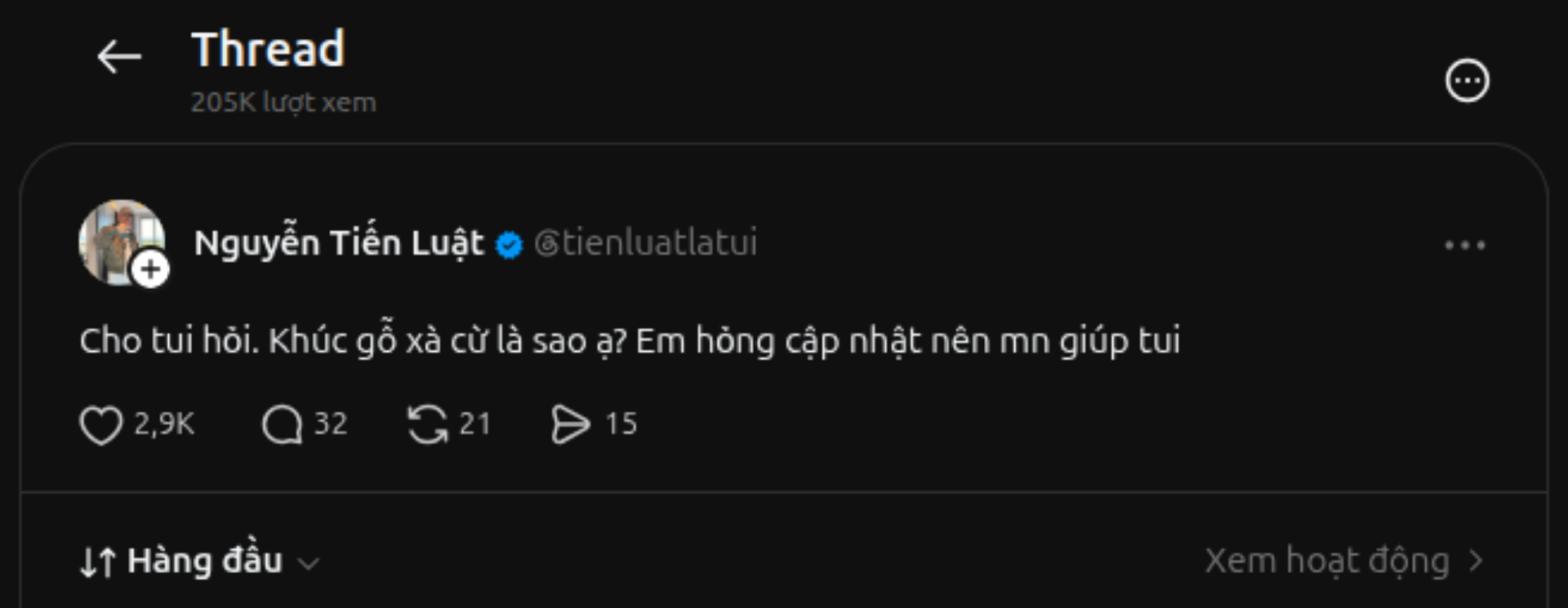Open the post's three-dot more menu
The image size is (1568, 608).
(x=1464, y=245)
